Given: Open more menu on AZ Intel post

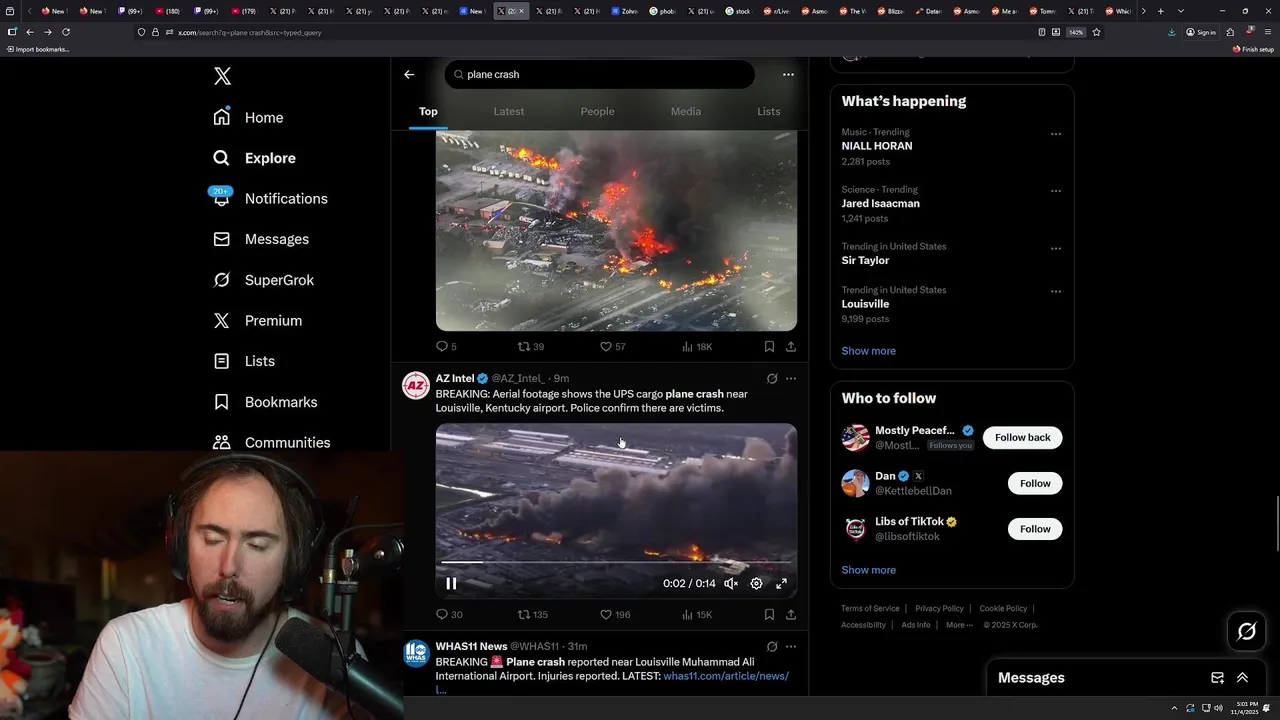Looking at the screenshot, I should pos(791,379).
